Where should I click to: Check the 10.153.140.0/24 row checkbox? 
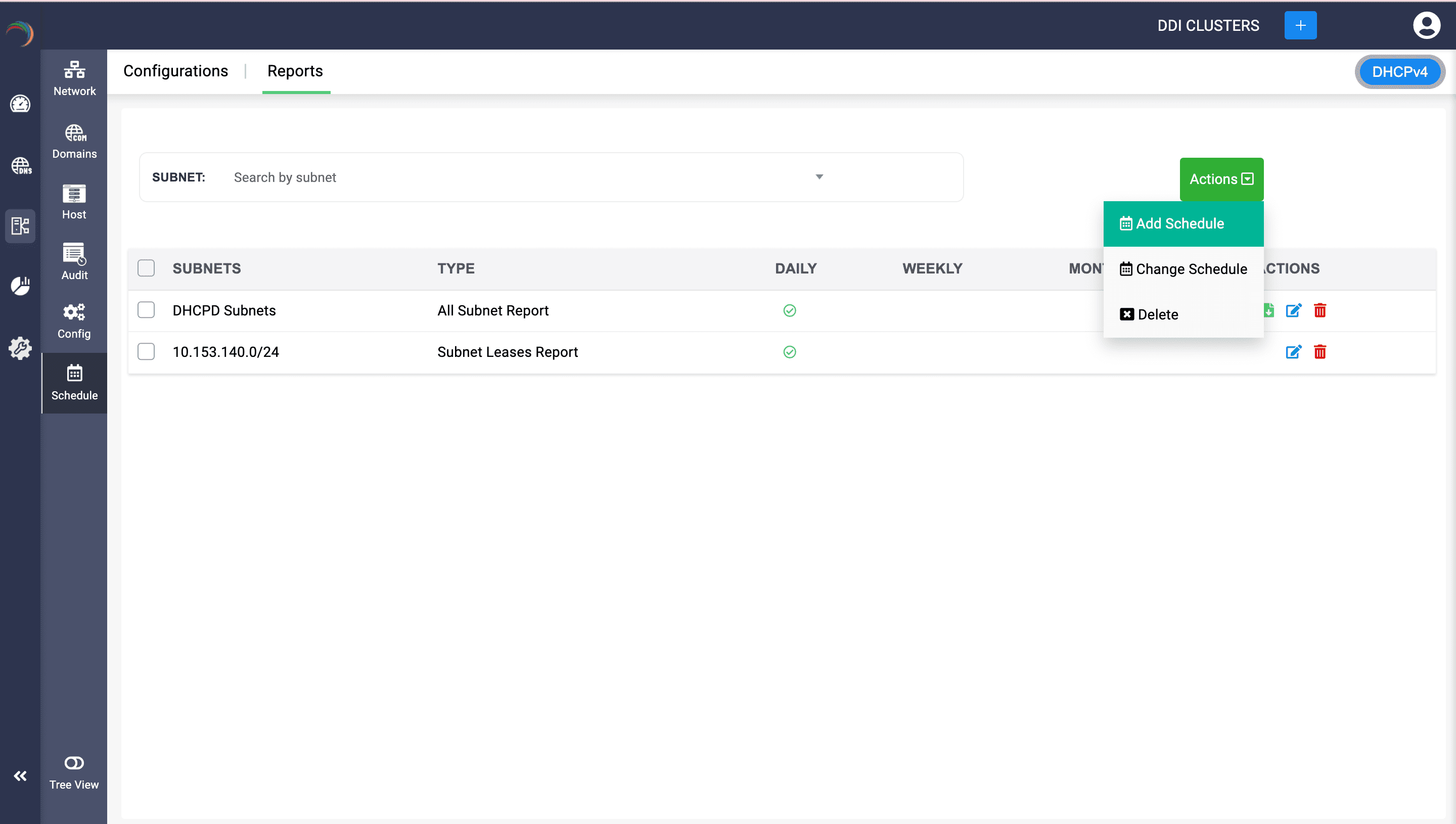(146, 352)
